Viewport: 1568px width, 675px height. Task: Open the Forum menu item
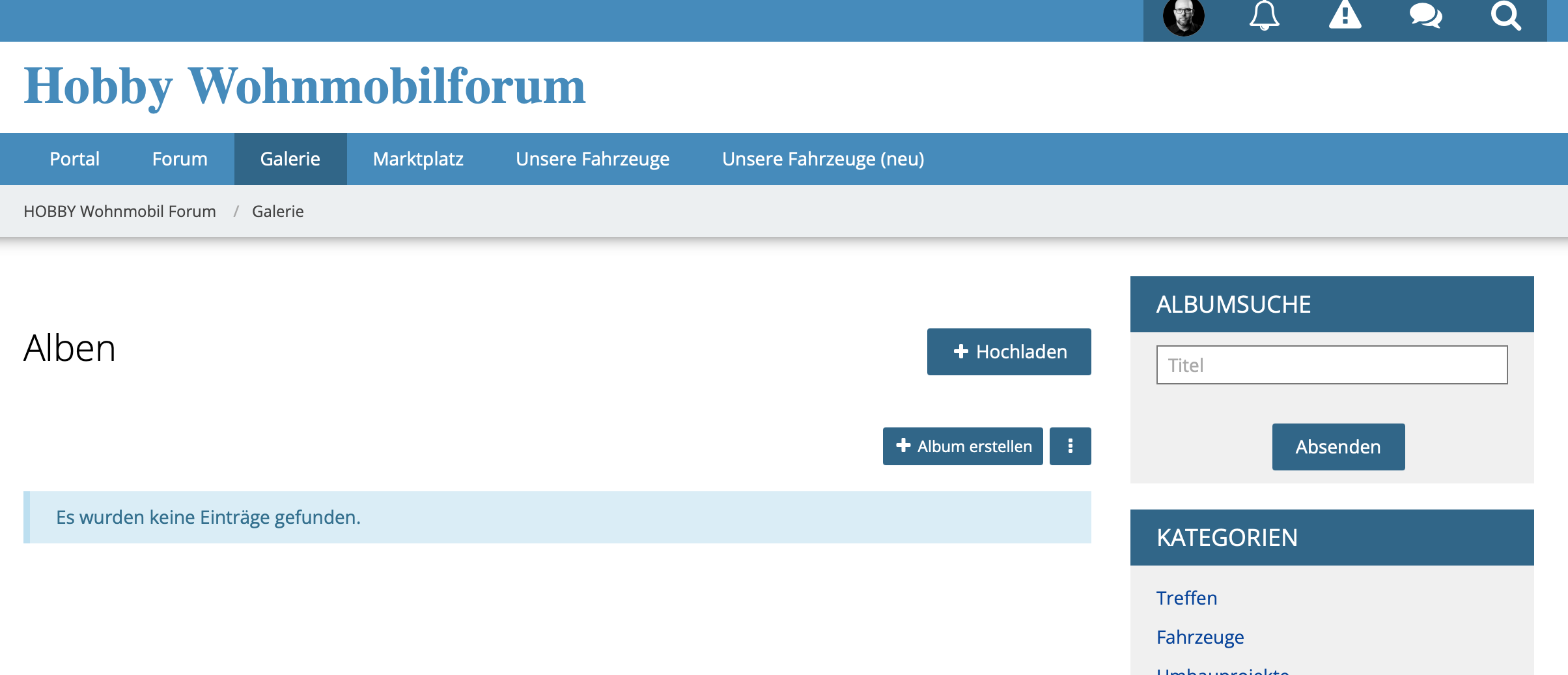pyautogui.click(x=180, y=159)
